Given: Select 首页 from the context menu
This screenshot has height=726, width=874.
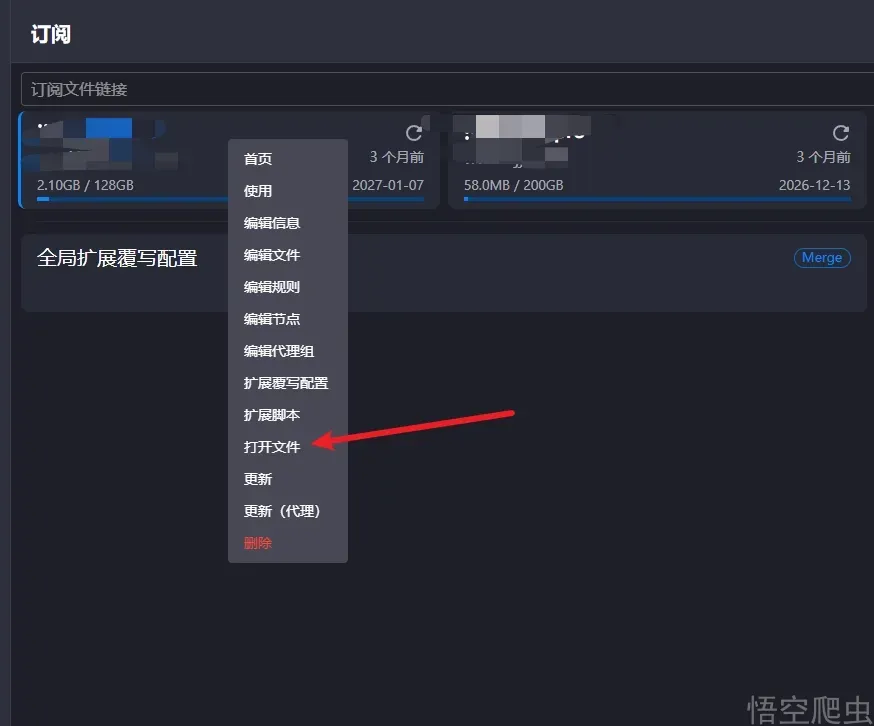Looking at the screenshot, I should pyautogui.click(x=258, y=159).
